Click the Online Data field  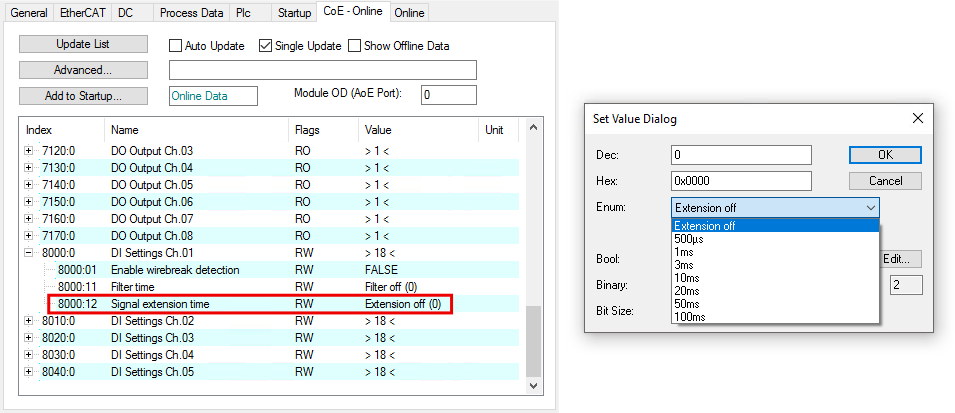(213, 96)
